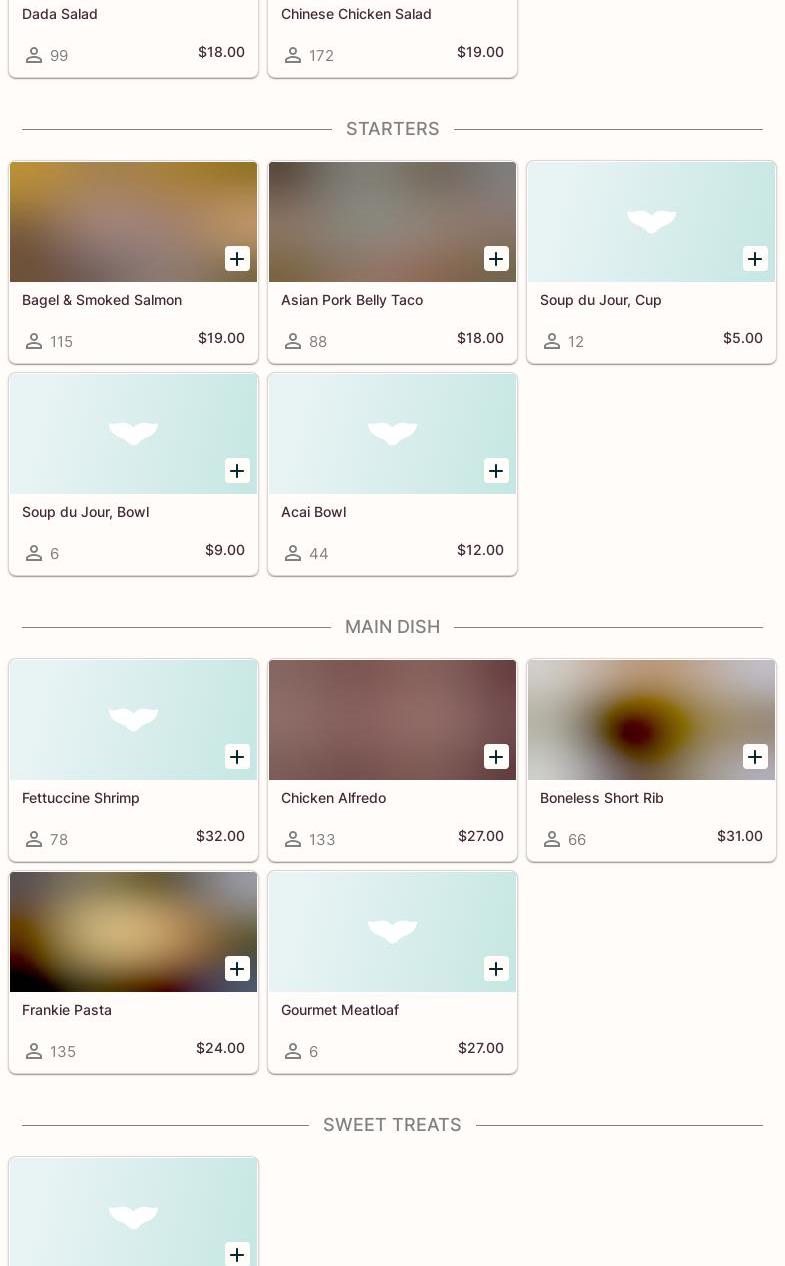Open the Dada Salad item

(60, 14)
